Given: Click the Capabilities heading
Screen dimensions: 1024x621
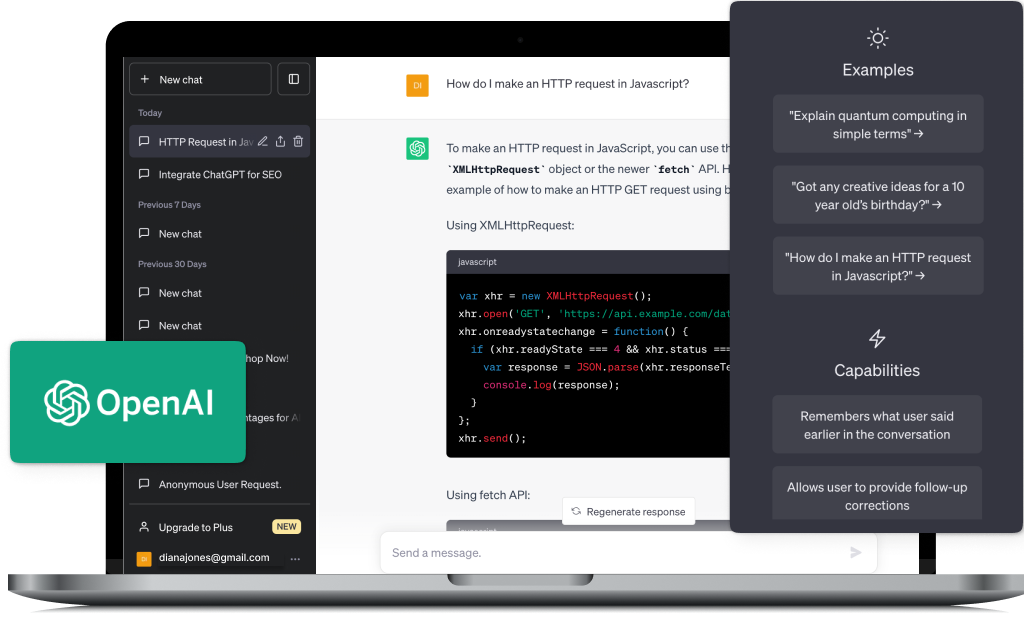Looking at the screenshot, I should point(877,370).
